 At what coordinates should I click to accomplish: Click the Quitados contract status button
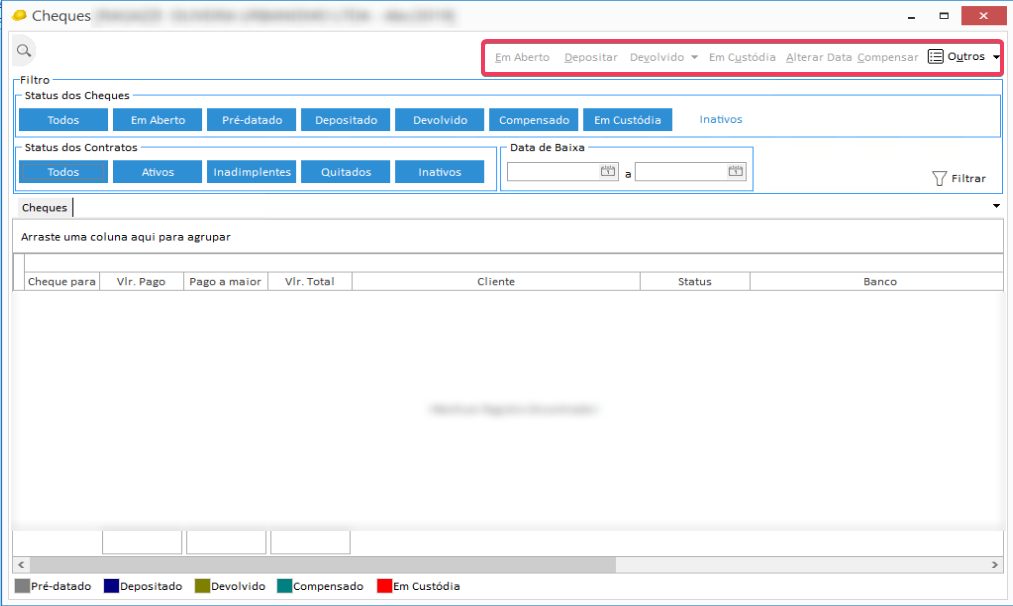tap(345, 172)
